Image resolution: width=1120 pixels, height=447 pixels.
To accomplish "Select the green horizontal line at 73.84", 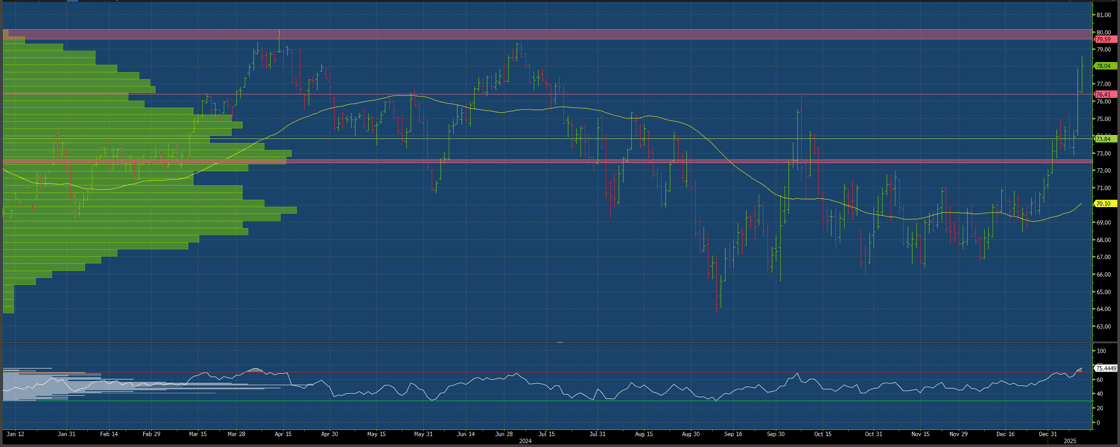I will coord(546,139).
